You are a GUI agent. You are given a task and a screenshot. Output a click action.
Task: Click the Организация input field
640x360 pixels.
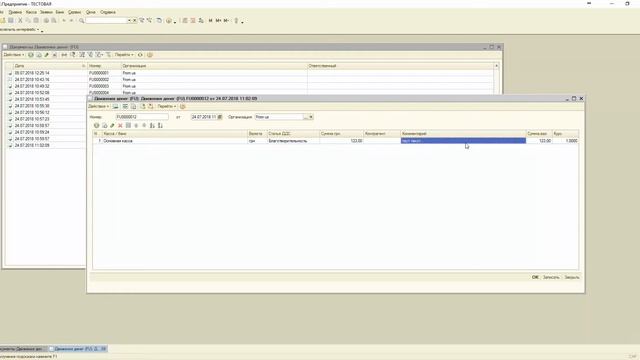point(279,117)
